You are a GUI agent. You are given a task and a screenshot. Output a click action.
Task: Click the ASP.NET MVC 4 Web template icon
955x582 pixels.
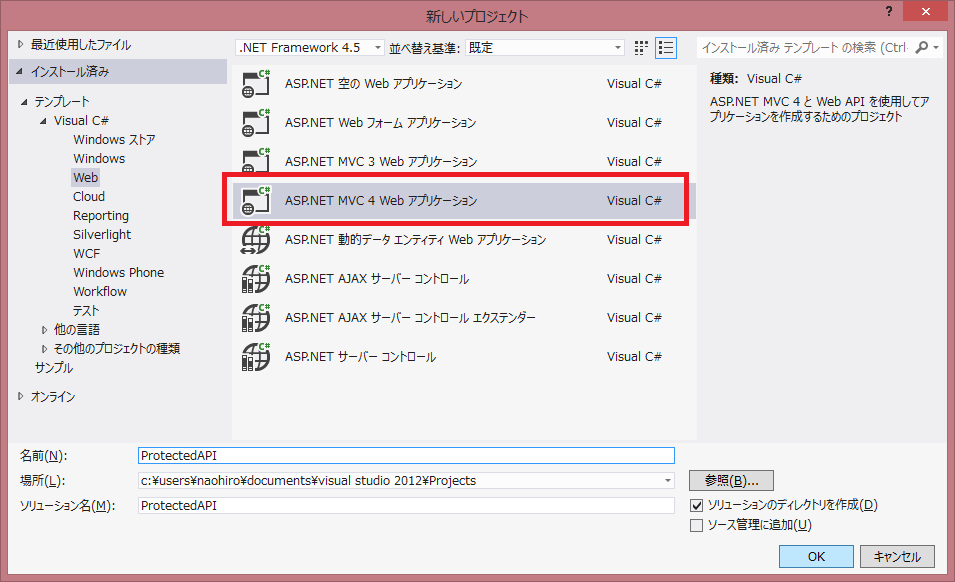click(x=256, y=200)
